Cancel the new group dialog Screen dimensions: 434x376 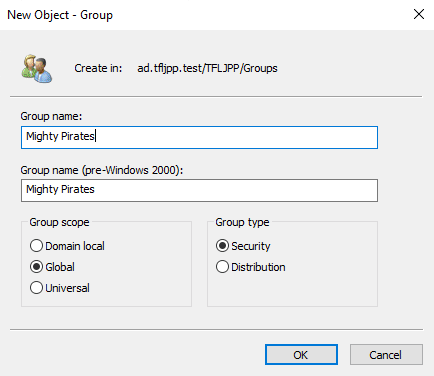(x=386, y=355)
